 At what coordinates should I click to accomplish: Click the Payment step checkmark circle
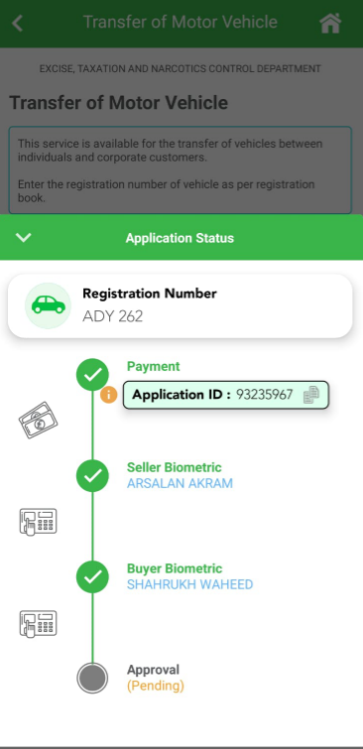click(93, 375)
